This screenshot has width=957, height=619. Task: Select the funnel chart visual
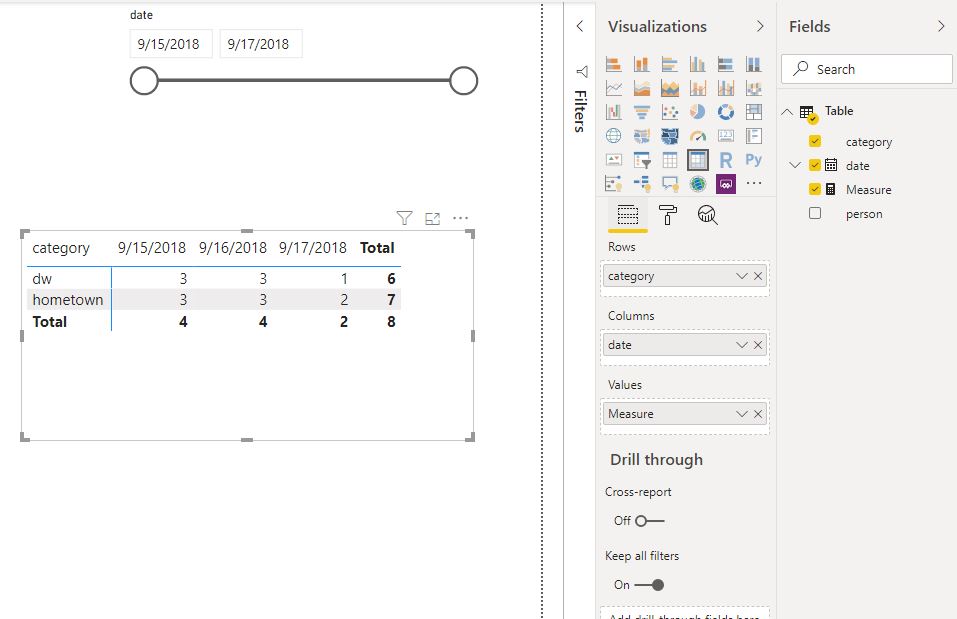pos(641,112)
